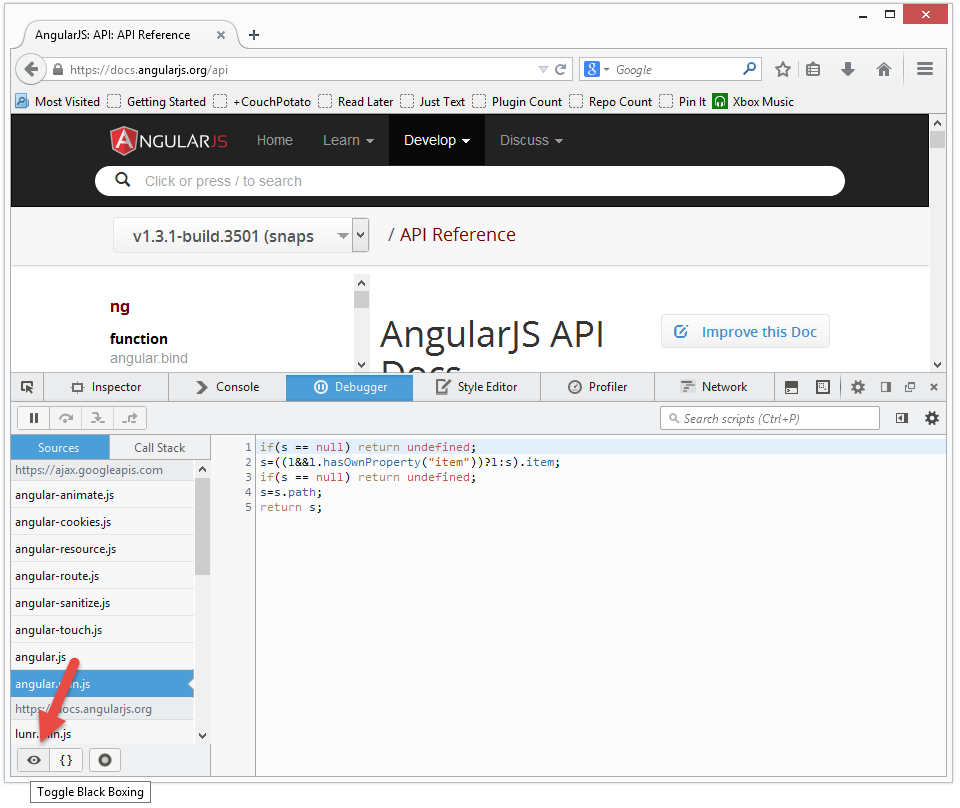Select angular-resource.js source

coord(102,548)
